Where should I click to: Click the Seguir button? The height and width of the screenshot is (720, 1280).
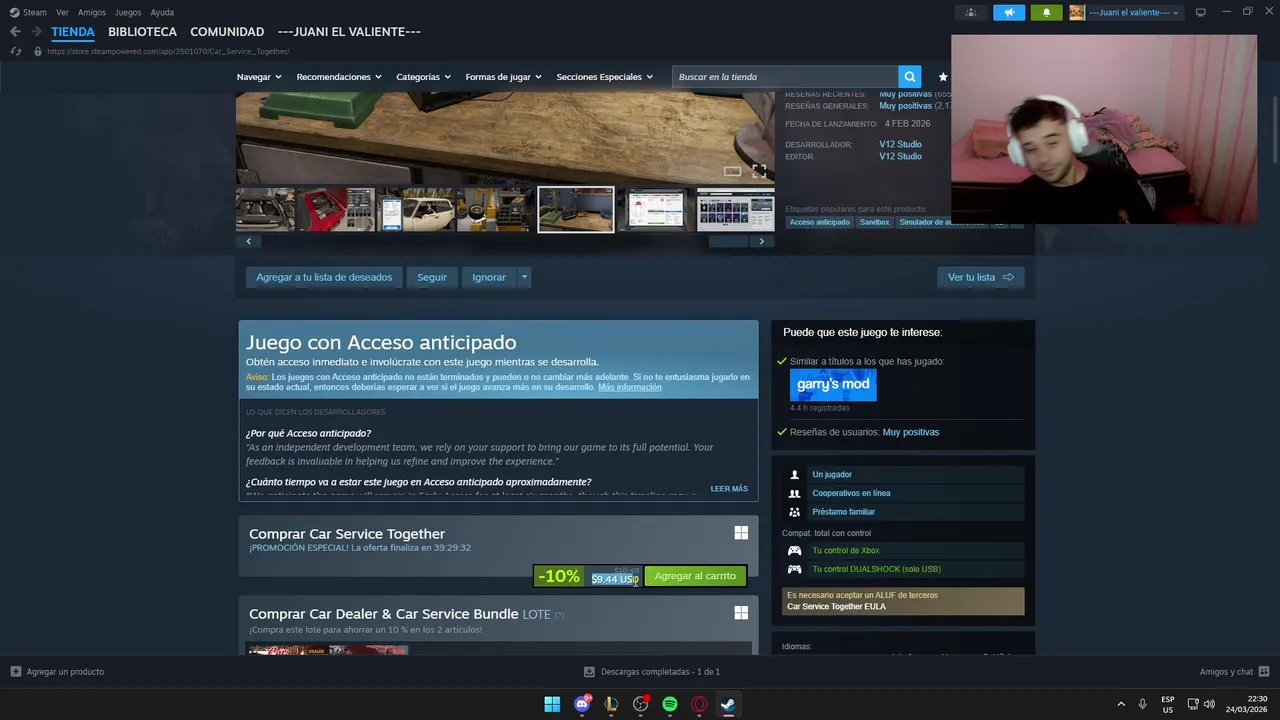432,277
